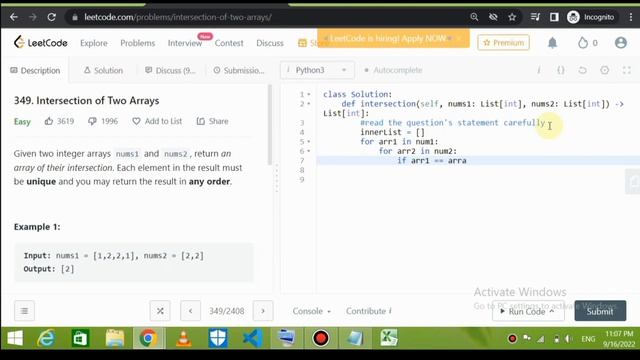
Task: Toggle browser side panel icon
Action: [554, 17]
